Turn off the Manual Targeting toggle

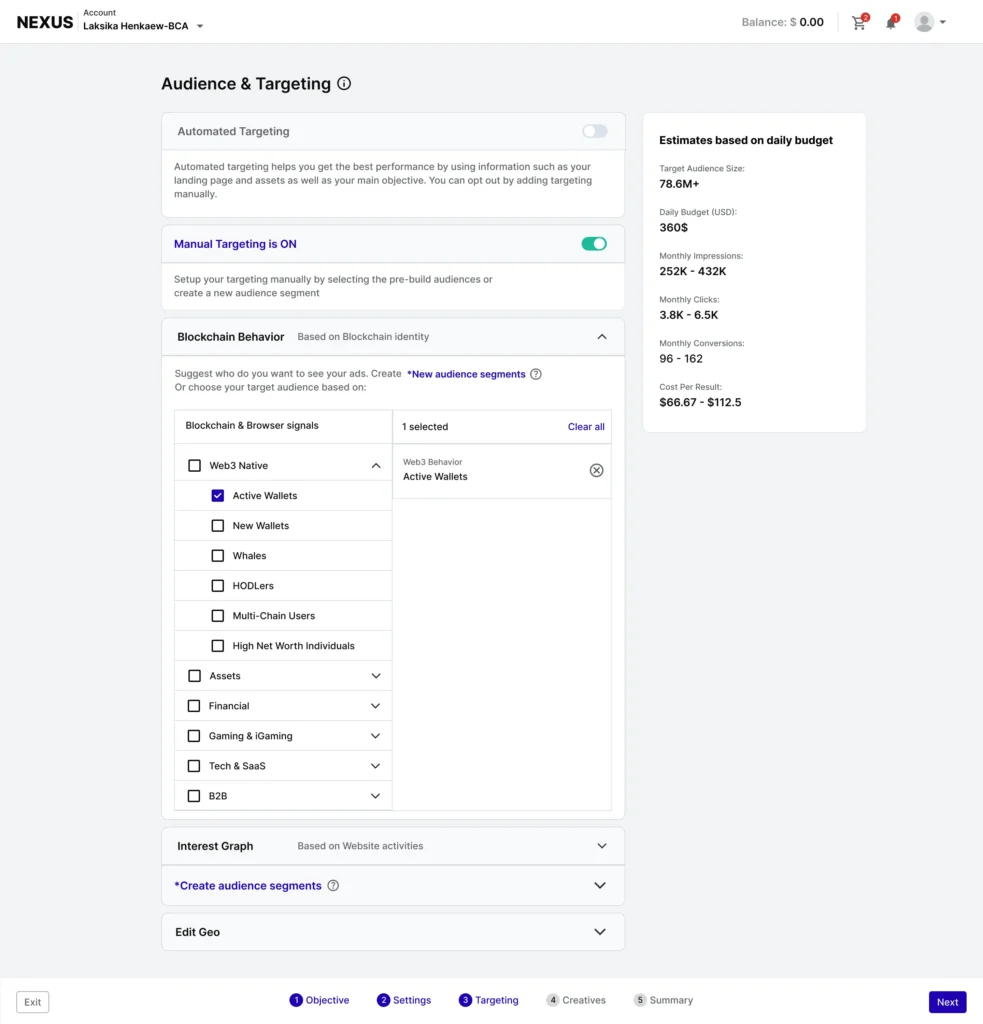(x=594, y=244)
